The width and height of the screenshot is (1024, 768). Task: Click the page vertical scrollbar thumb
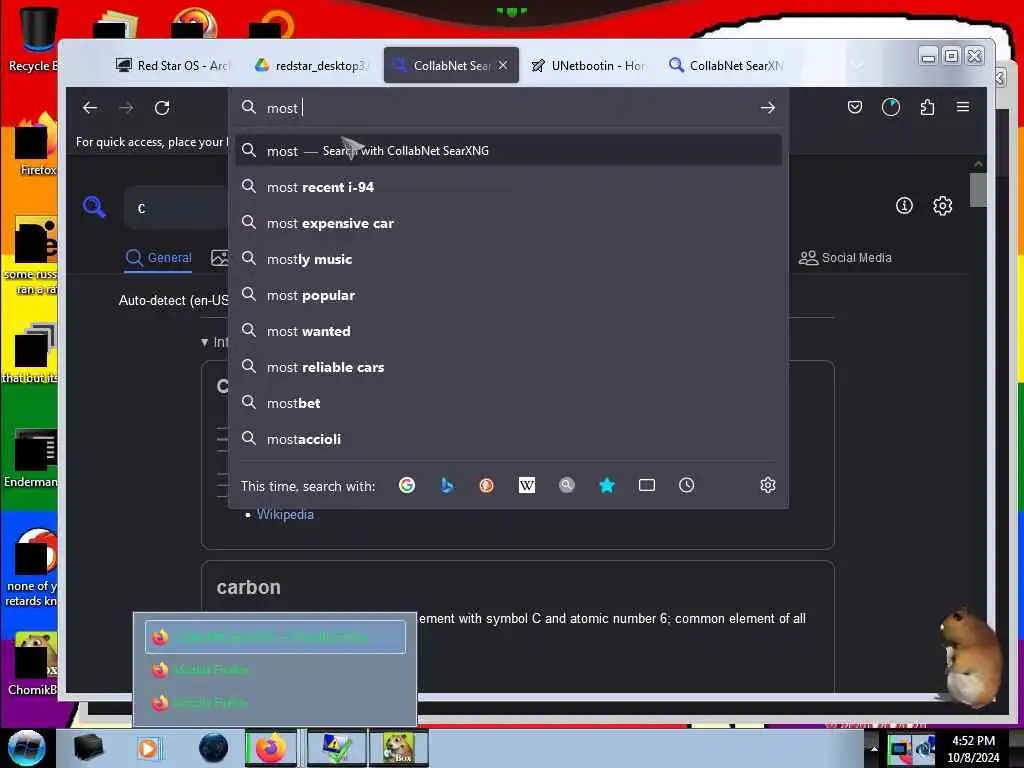[978, 189]
